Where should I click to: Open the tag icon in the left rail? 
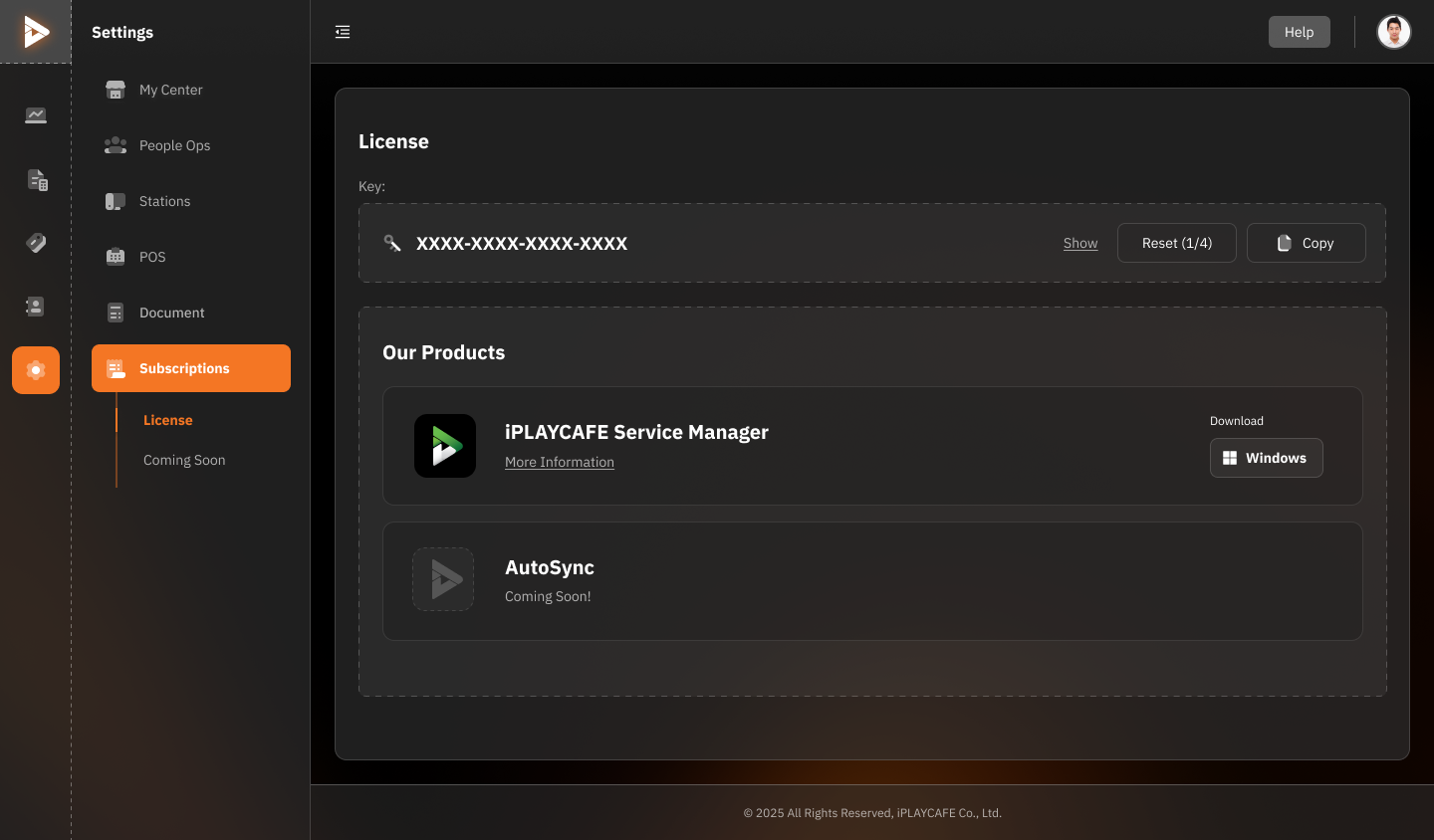tap(36, 243)
